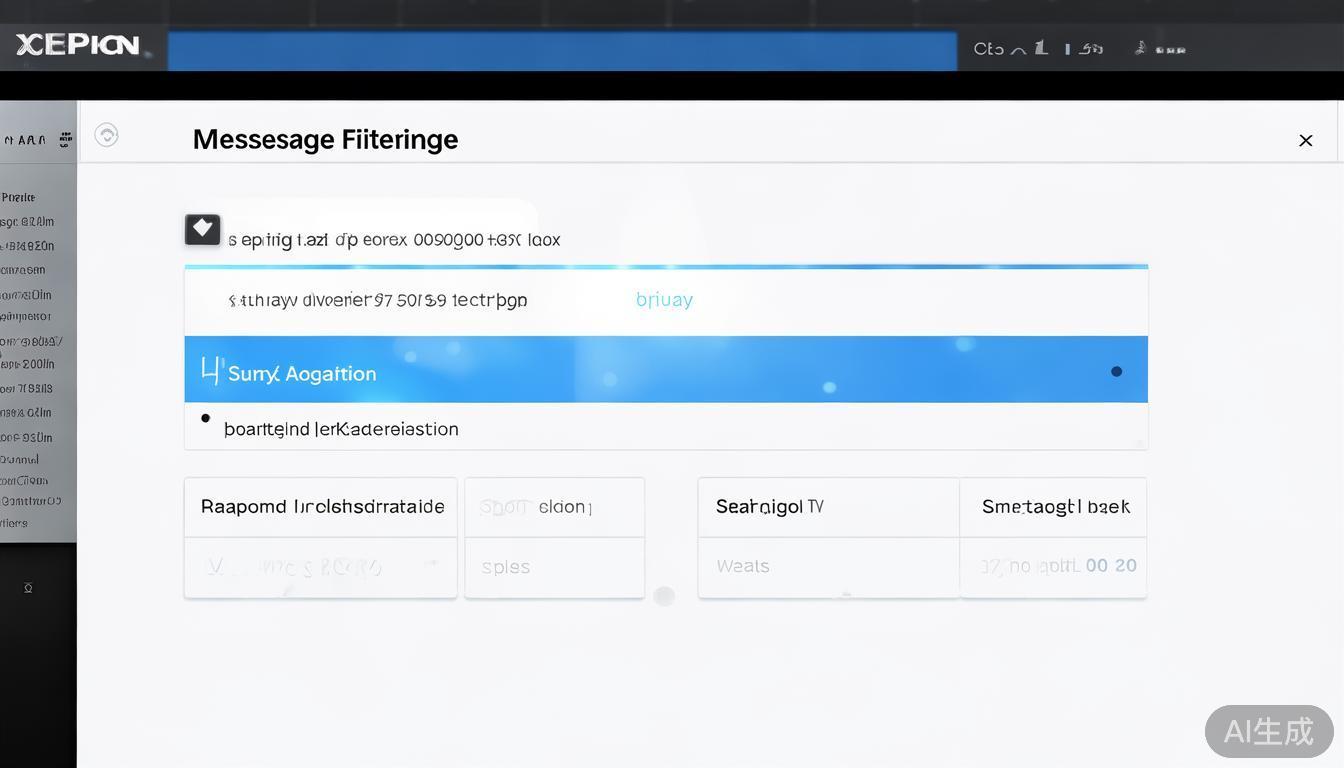Expand the caret next to Cto in top bar
1344x768 pixels.
coord(1018,49)
